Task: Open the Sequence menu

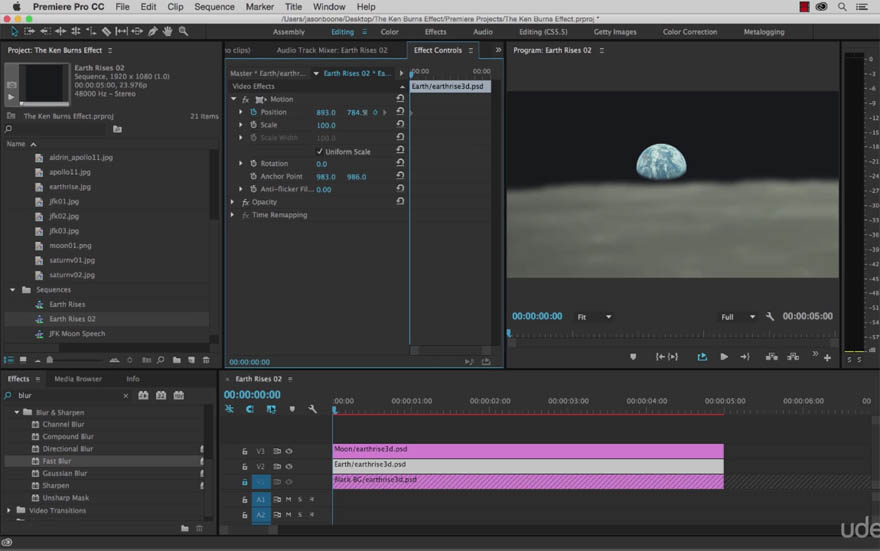Action: (214, 7)
